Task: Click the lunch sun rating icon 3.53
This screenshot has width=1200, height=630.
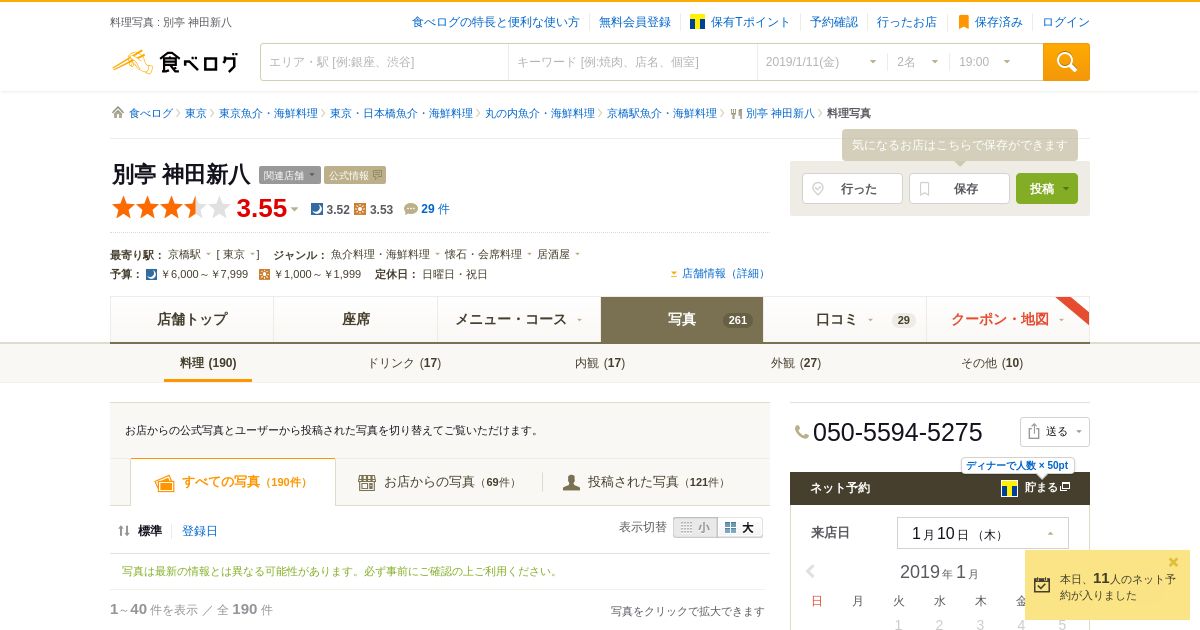Action: tap(360, 209)
